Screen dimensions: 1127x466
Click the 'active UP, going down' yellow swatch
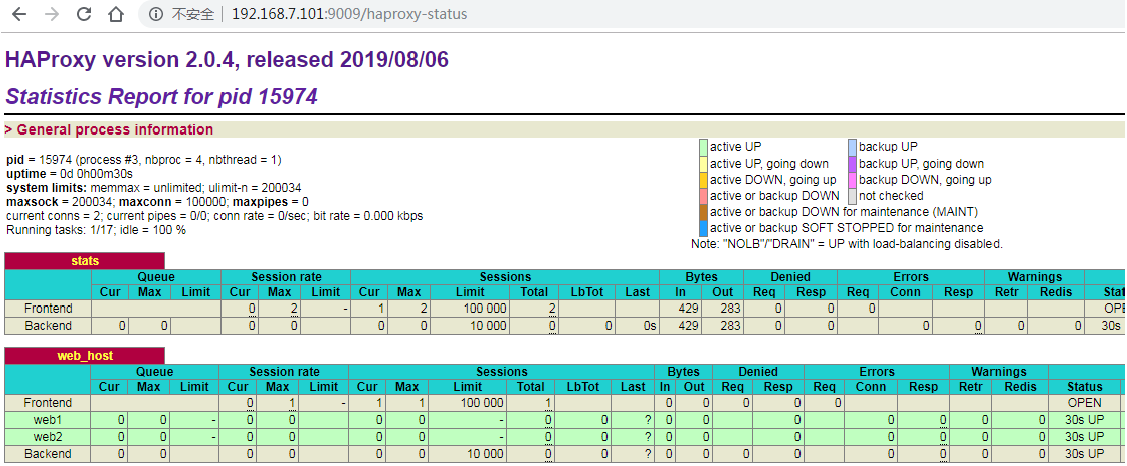coord(704,163)
